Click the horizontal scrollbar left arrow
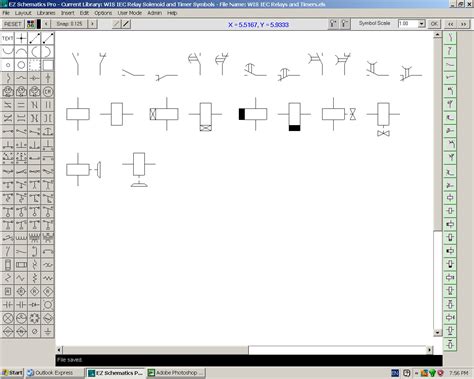Image resolution: width=474 pixels, height=379 pixels. [59, 350]
